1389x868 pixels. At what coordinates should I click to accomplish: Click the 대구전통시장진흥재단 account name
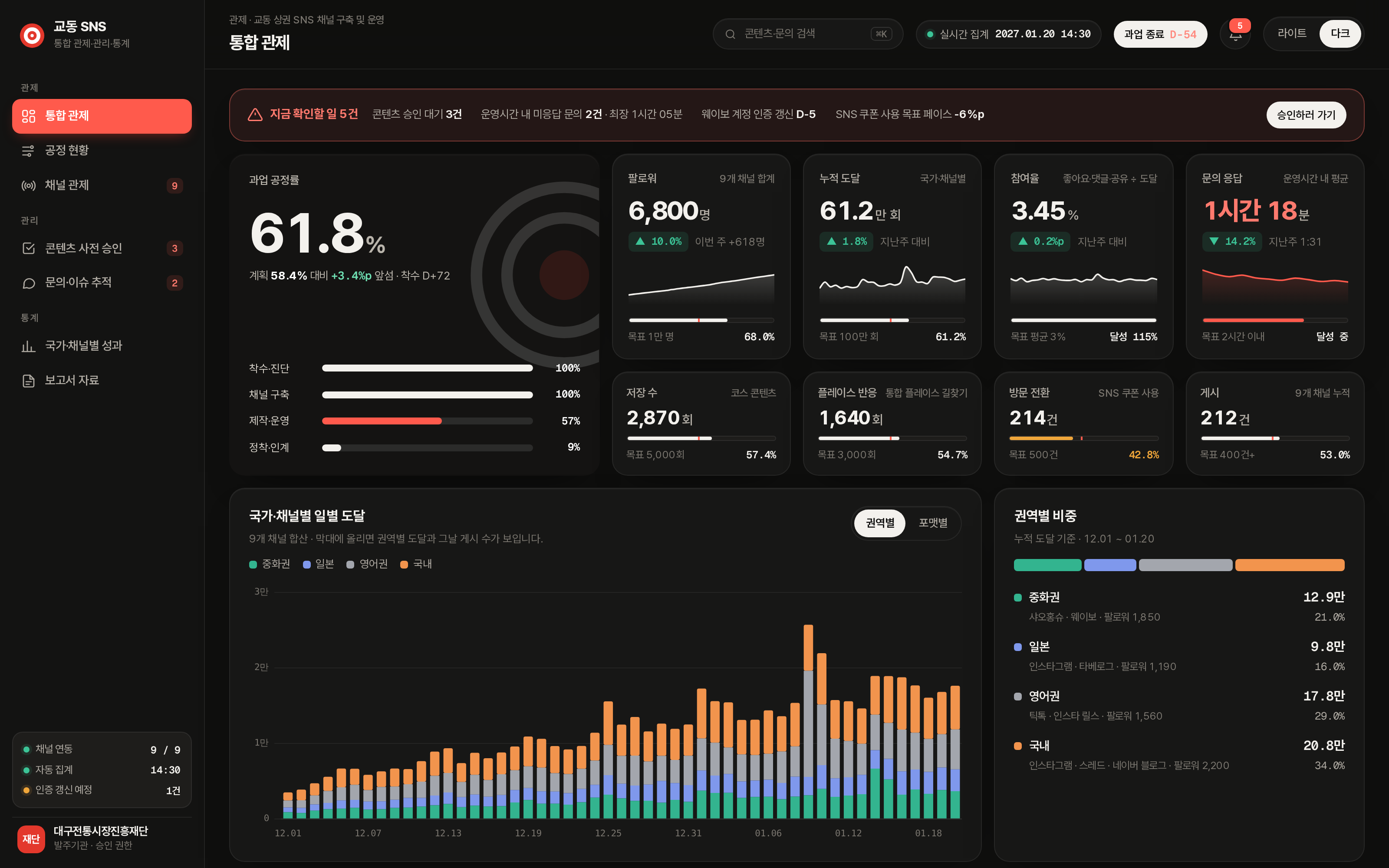(100, 831)
